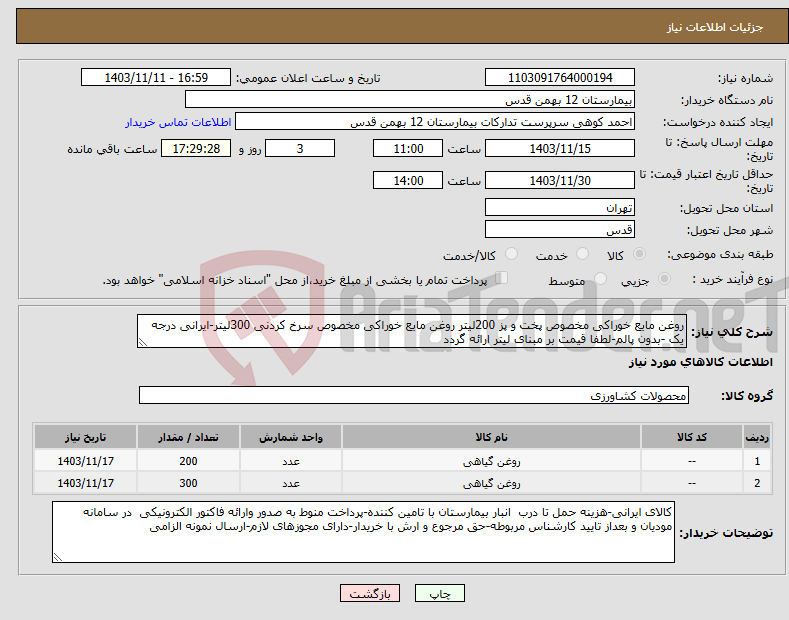This screenshot has height=620, width=789.
Task: Click the response deadline date 1403/11/15
Action: 560,148
